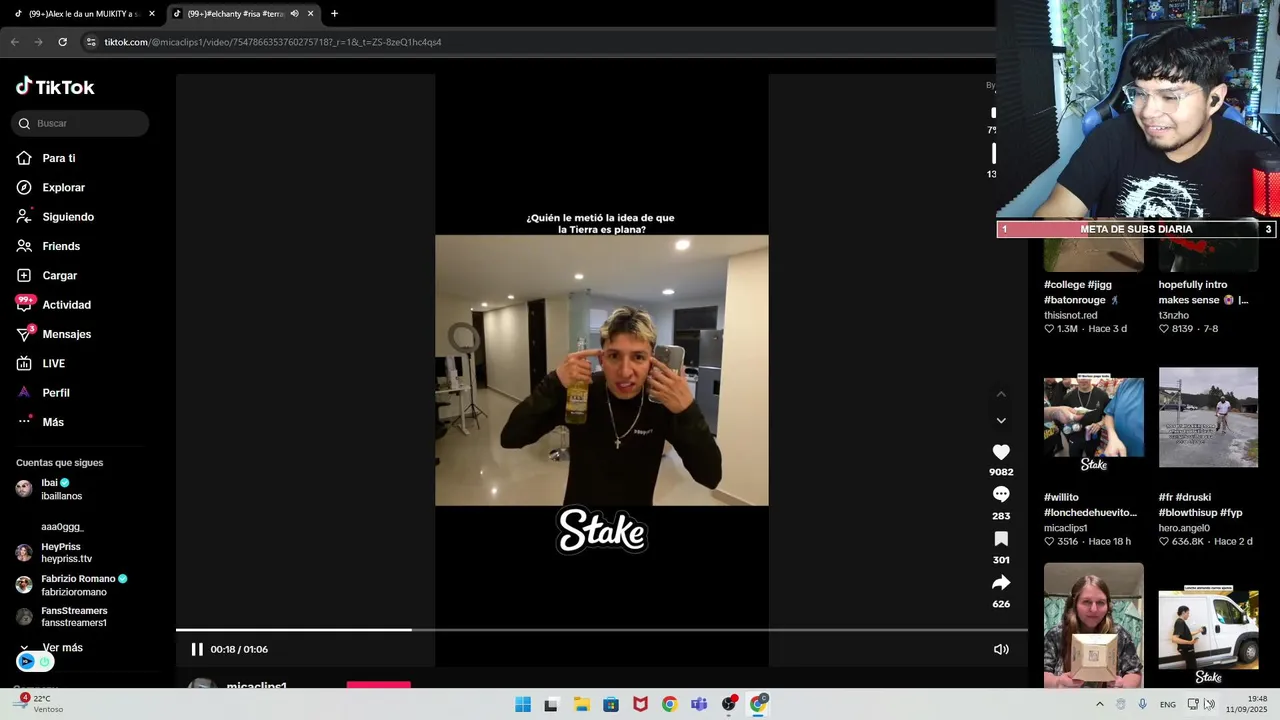Open the micaclips1 author name below video

click(257, 686)
